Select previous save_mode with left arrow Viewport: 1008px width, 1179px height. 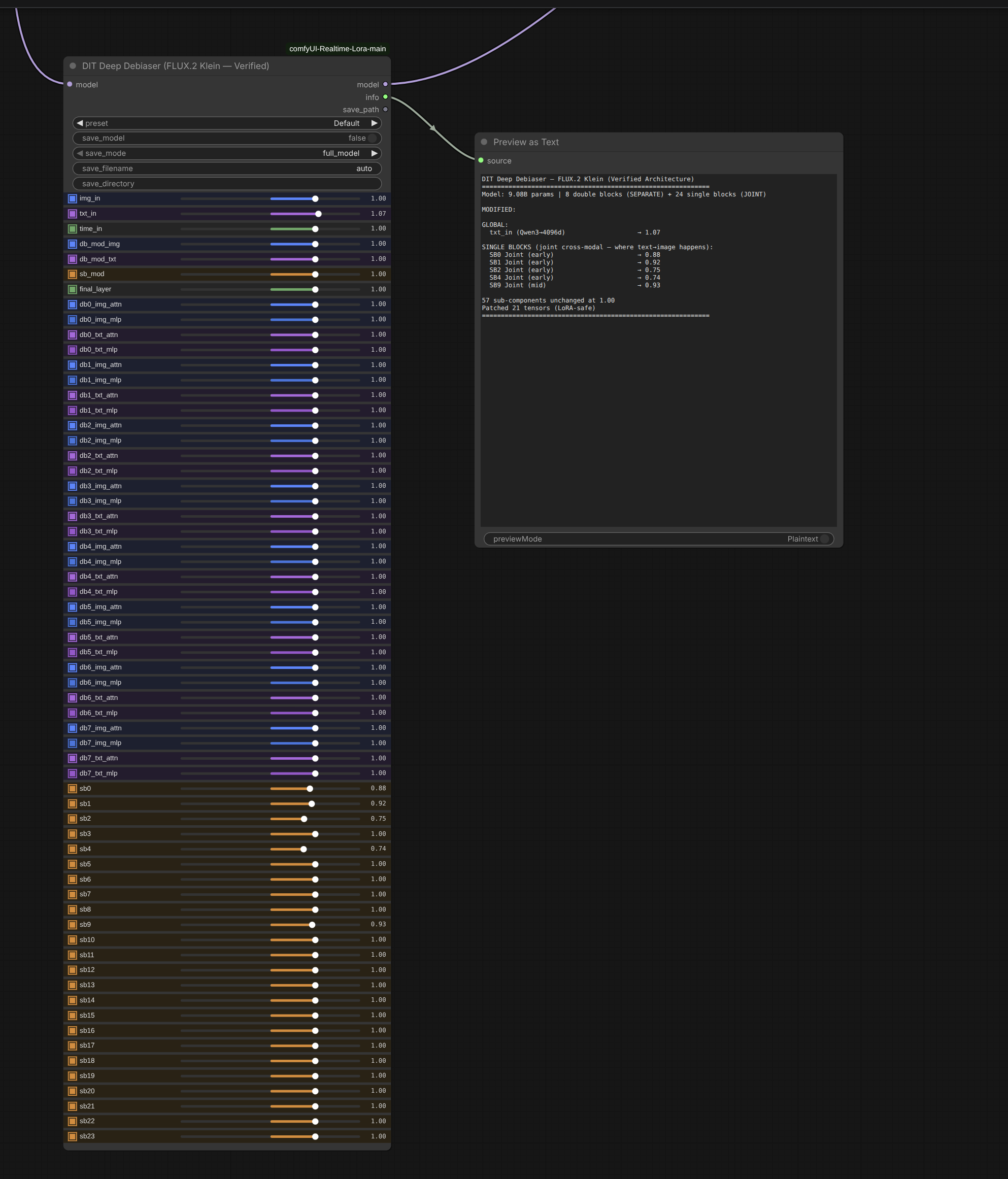coord(80,153)
